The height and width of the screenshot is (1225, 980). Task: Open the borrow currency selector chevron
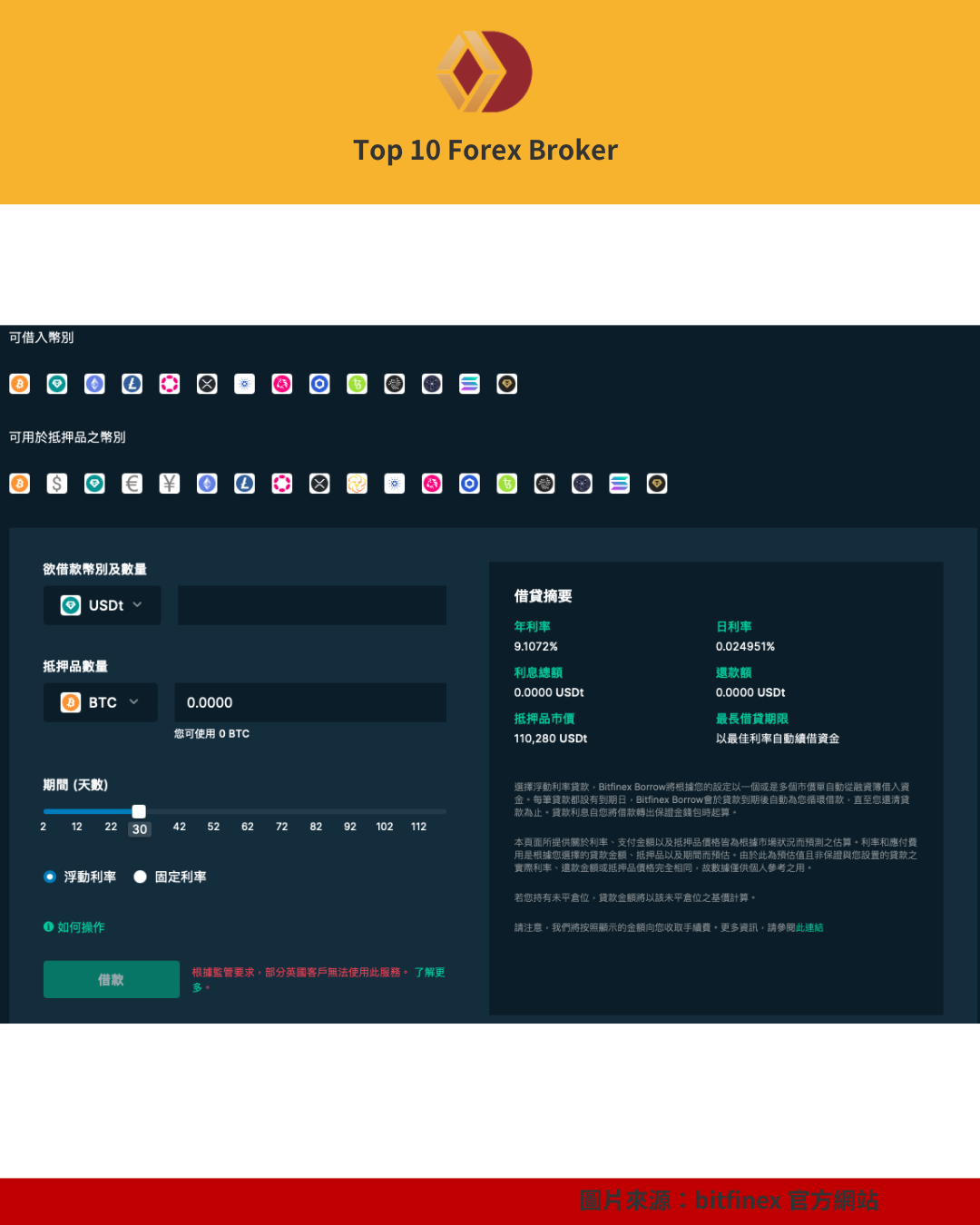pyautogui.click(x=137, y=604)
